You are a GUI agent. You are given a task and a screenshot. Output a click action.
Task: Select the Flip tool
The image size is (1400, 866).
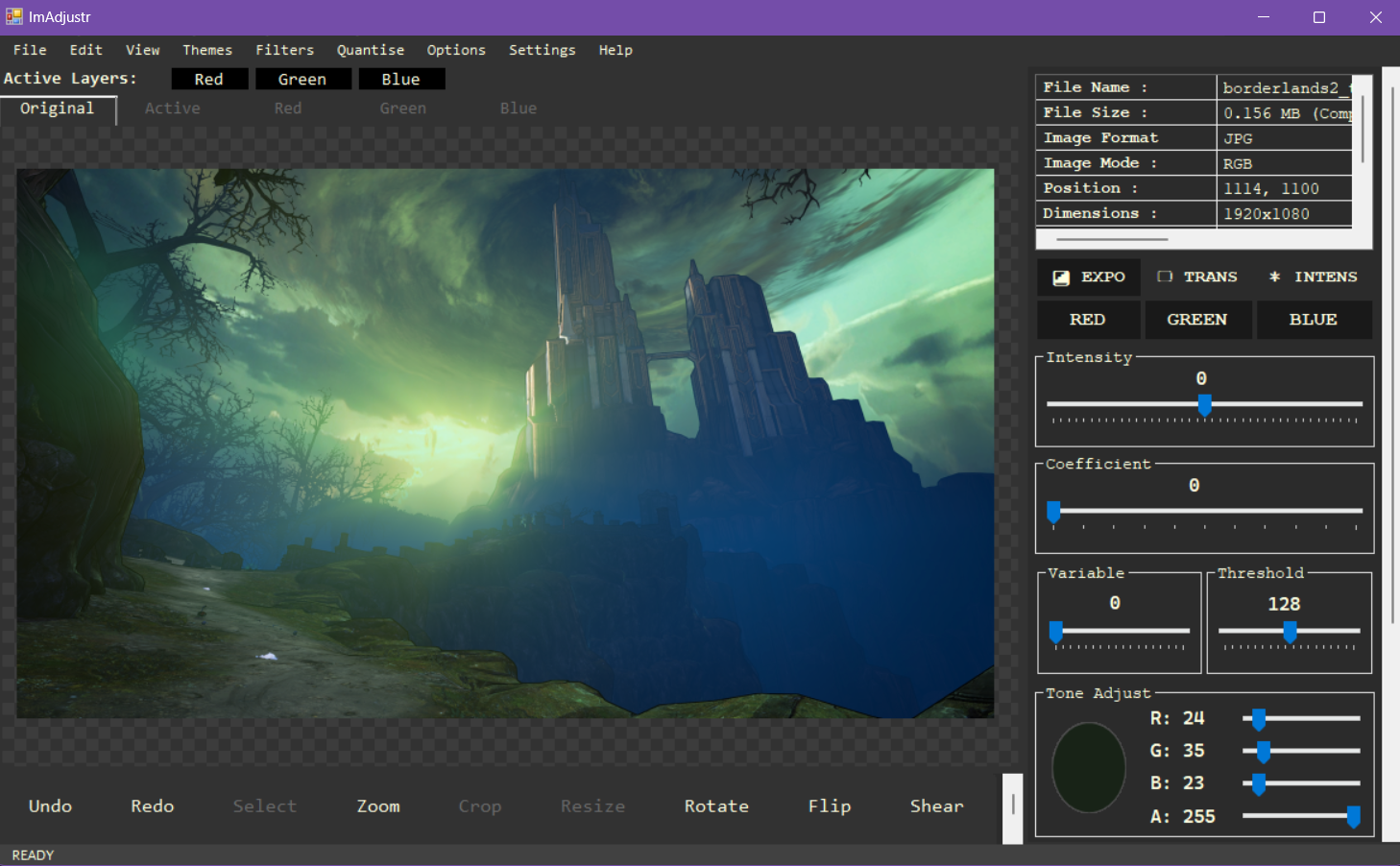tap(830, 806)
